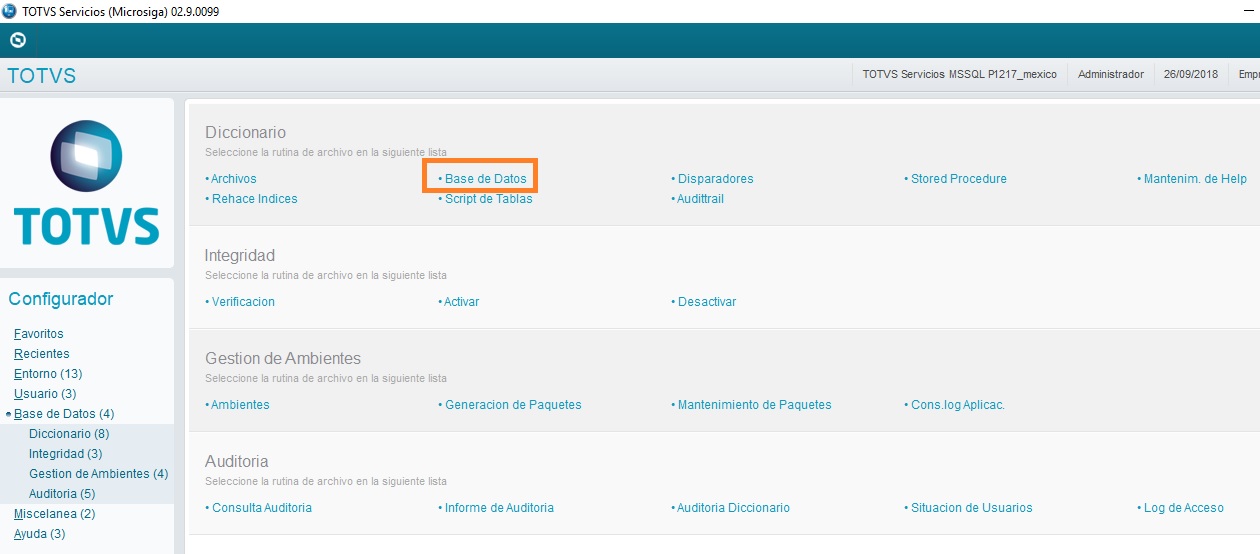1260x554 pixels.
Task: Open the Audittrail routine
Action: pos(700,199)
